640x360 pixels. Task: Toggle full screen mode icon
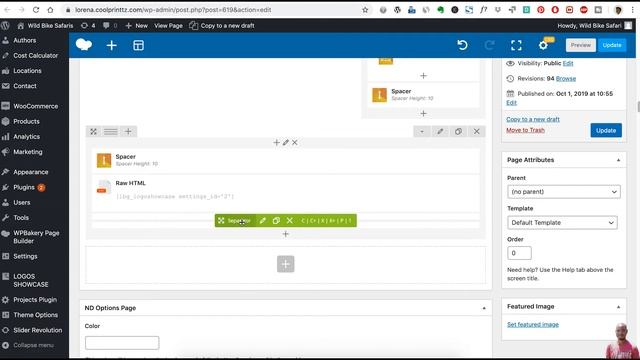[x=516, y=45]
